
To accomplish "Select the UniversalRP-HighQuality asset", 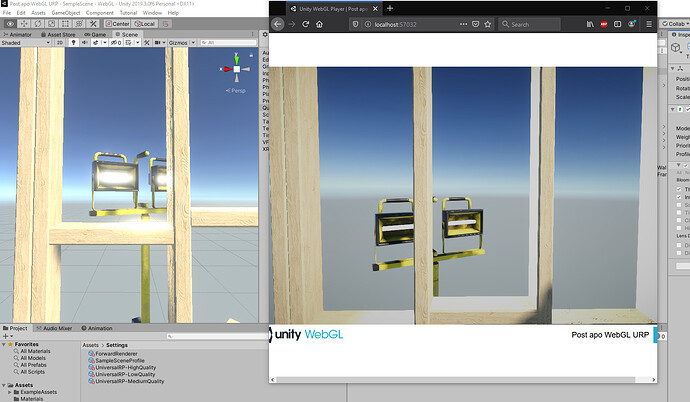I will 122,367.
